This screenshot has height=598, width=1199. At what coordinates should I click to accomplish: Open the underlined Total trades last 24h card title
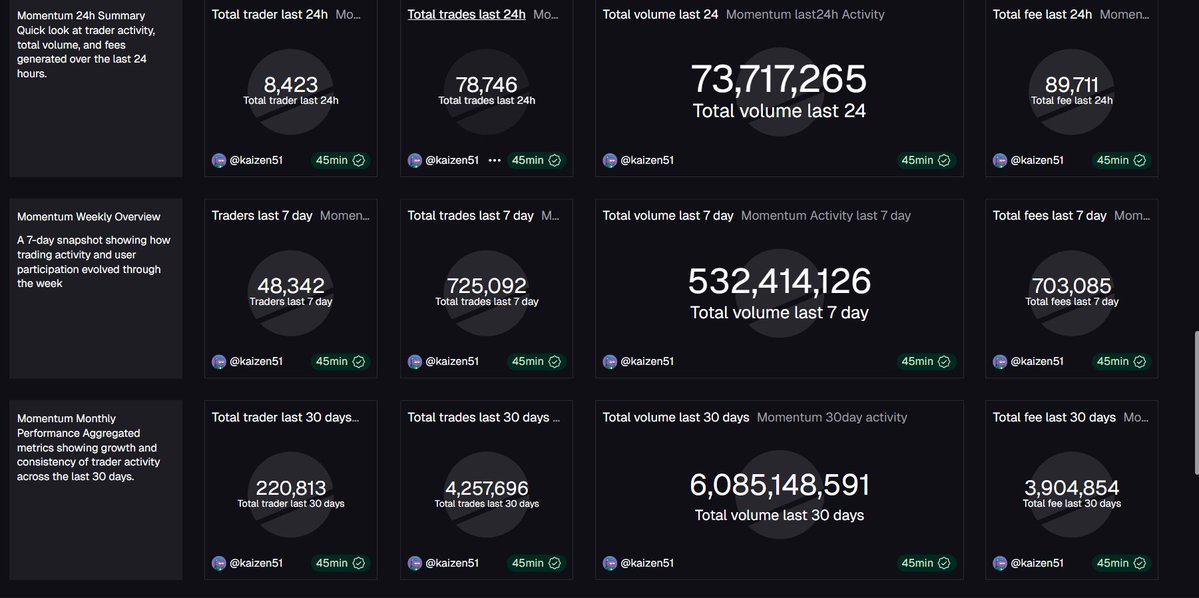pos(466,15)
